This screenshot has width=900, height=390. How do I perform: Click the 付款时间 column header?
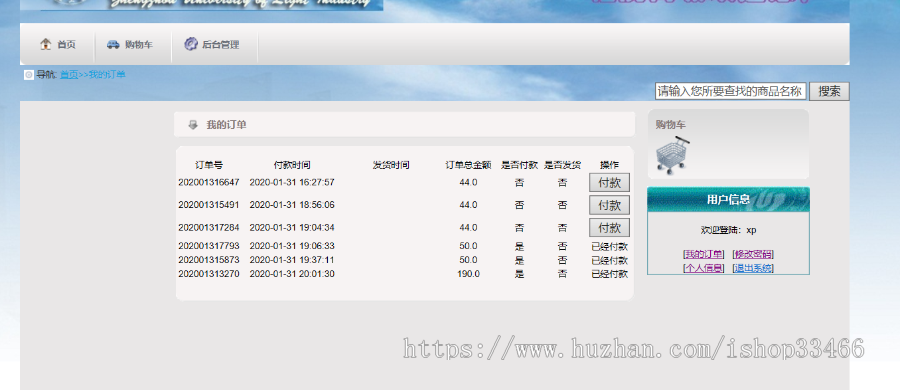point(292,165)
